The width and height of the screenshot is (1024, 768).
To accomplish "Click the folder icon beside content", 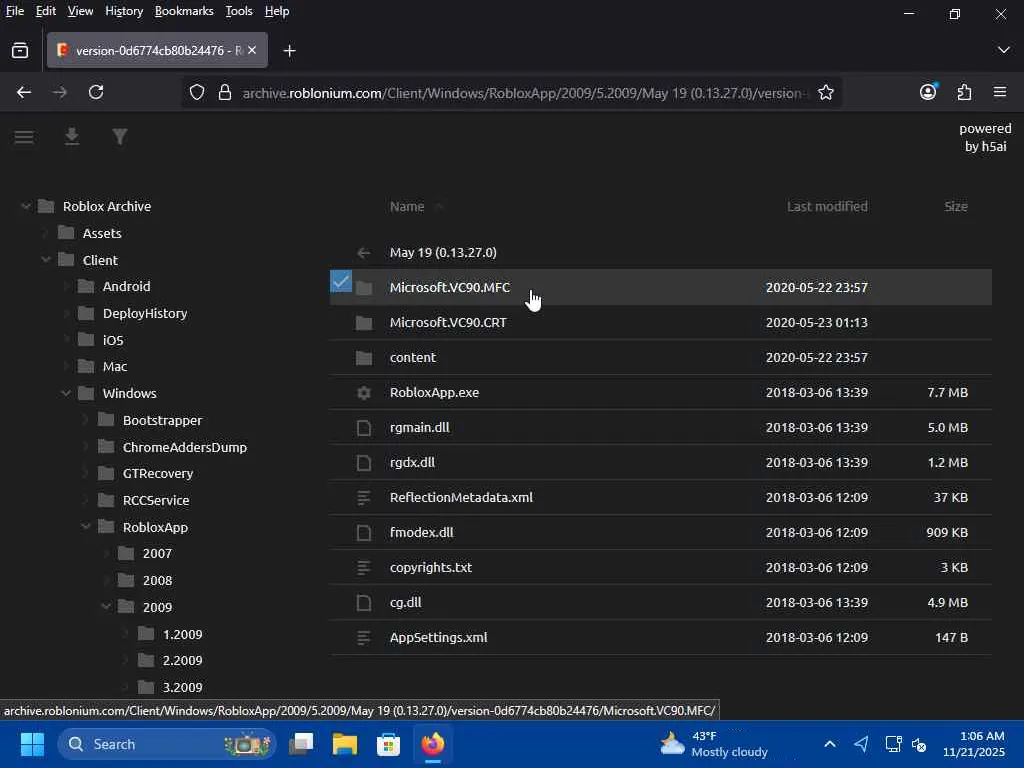I will point(364,358).
